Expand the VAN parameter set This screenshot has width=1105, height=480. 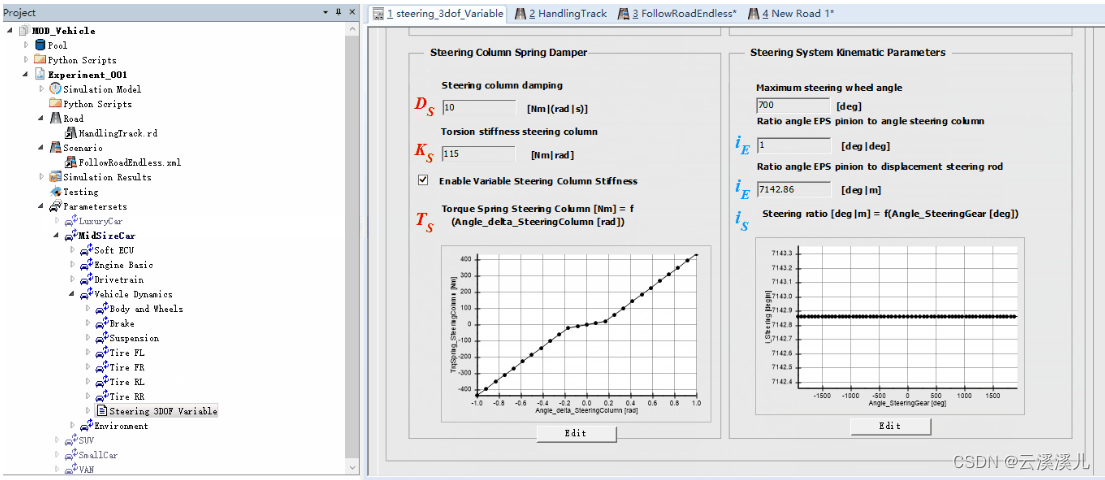57,469
